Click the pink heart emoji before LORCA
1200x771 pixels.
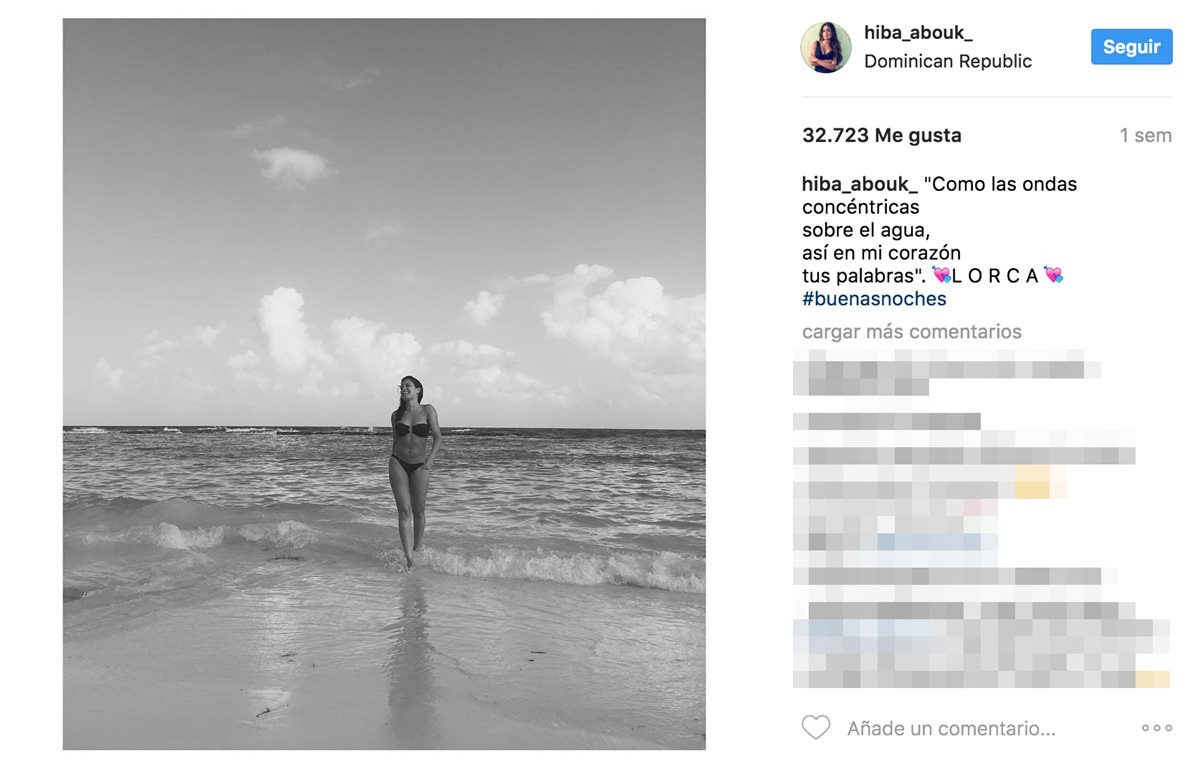point(941,275)
